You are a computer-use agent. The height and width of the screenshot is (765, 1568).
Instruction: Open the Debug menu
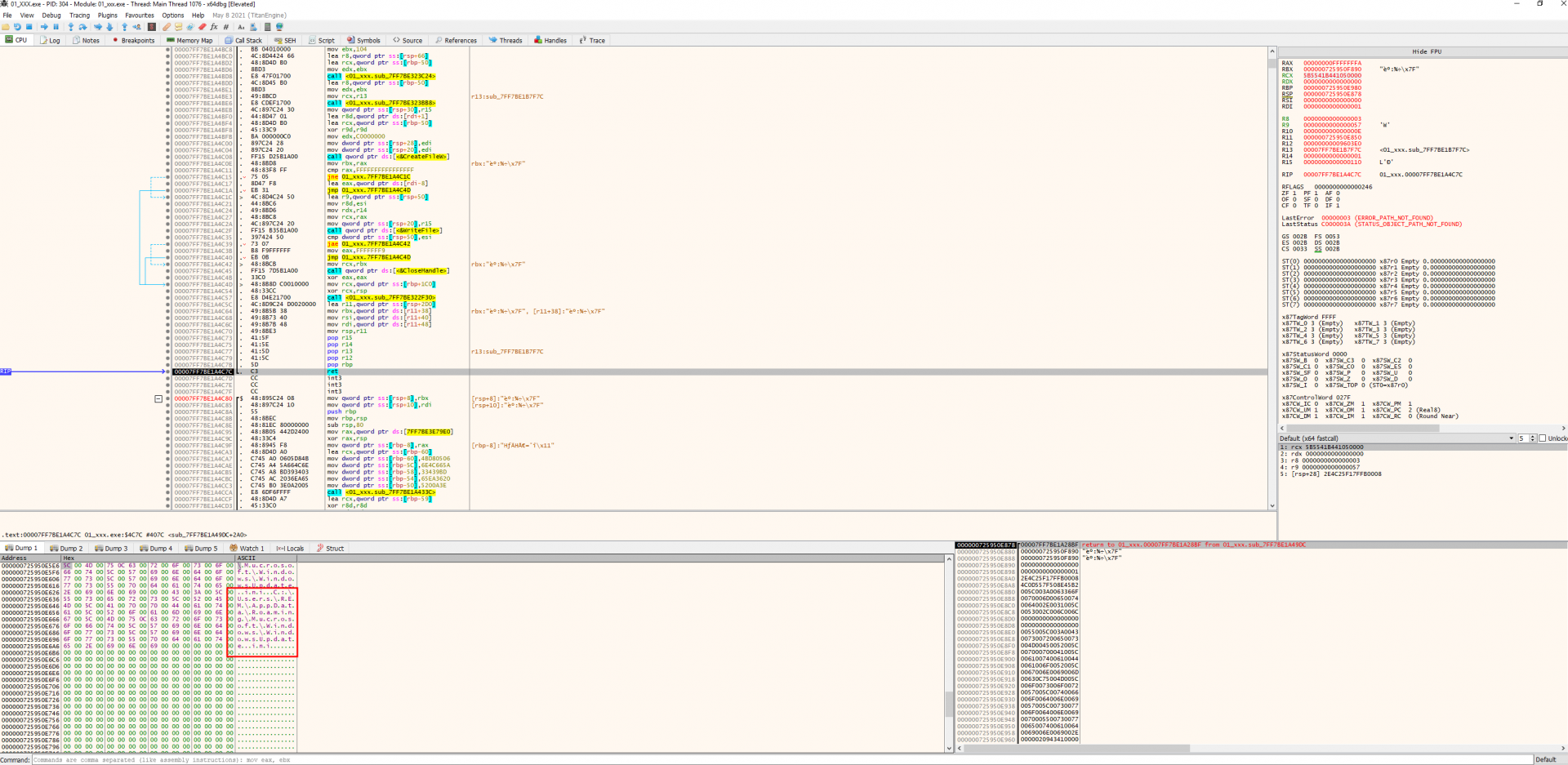point(51,16)
